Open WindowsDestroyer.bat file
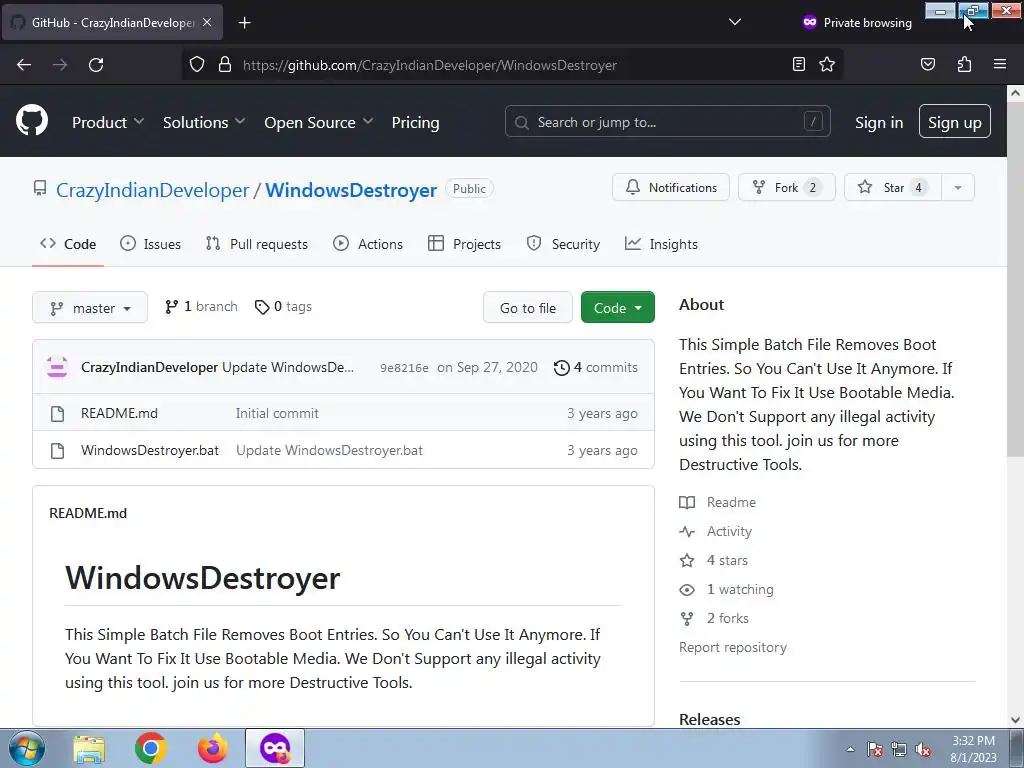Image resolution: width=1024 pixels, height=768 pixels. coord(150,451)
